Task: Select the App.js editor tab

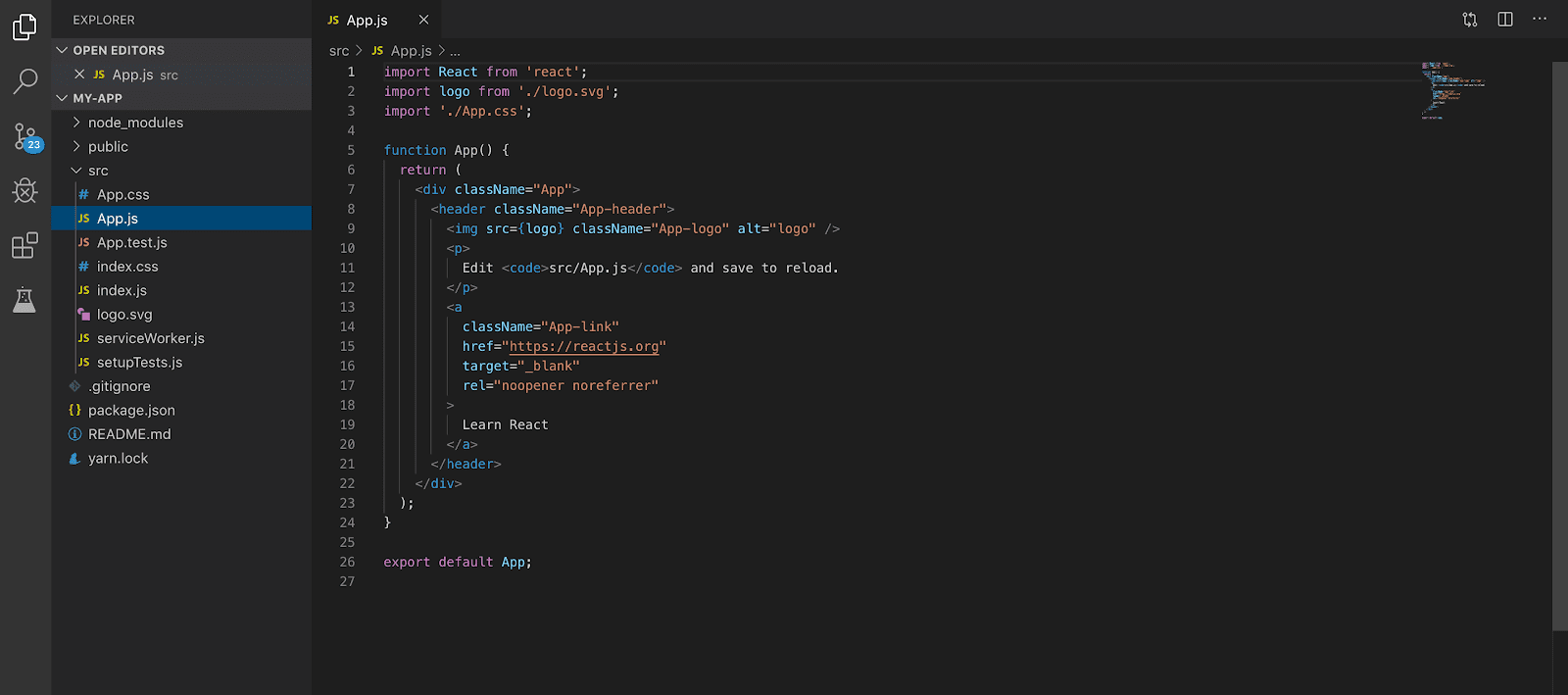Action: point(367,20)
